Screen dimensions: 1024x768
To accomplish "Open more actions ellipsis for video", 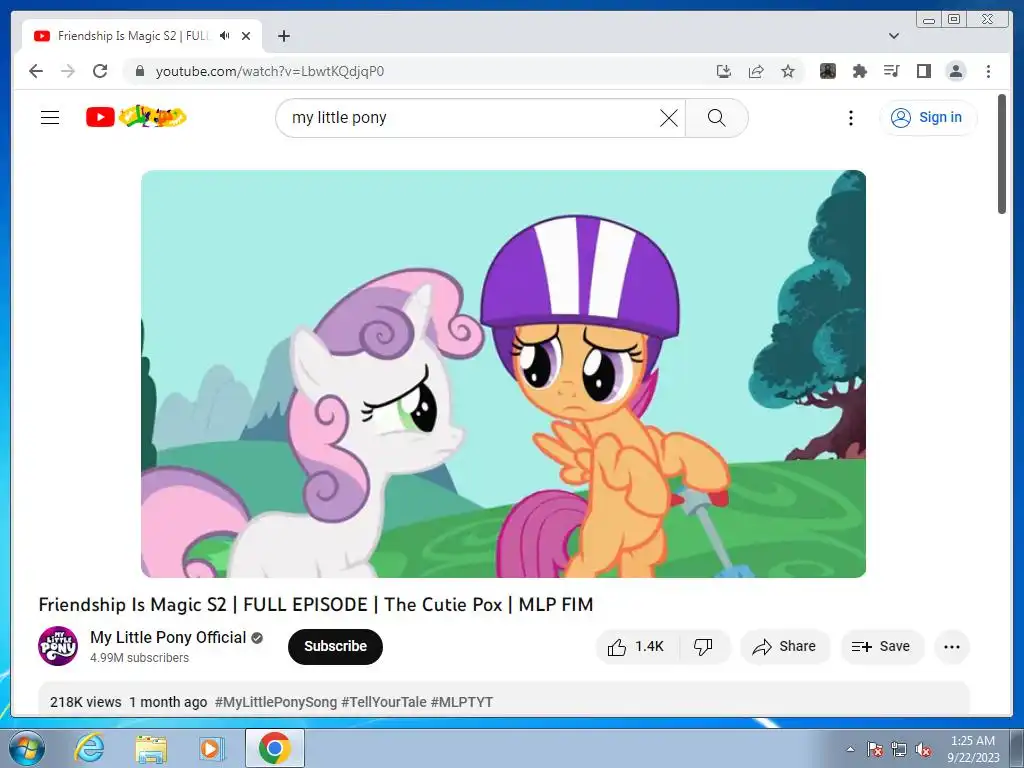I will (952, 647).
